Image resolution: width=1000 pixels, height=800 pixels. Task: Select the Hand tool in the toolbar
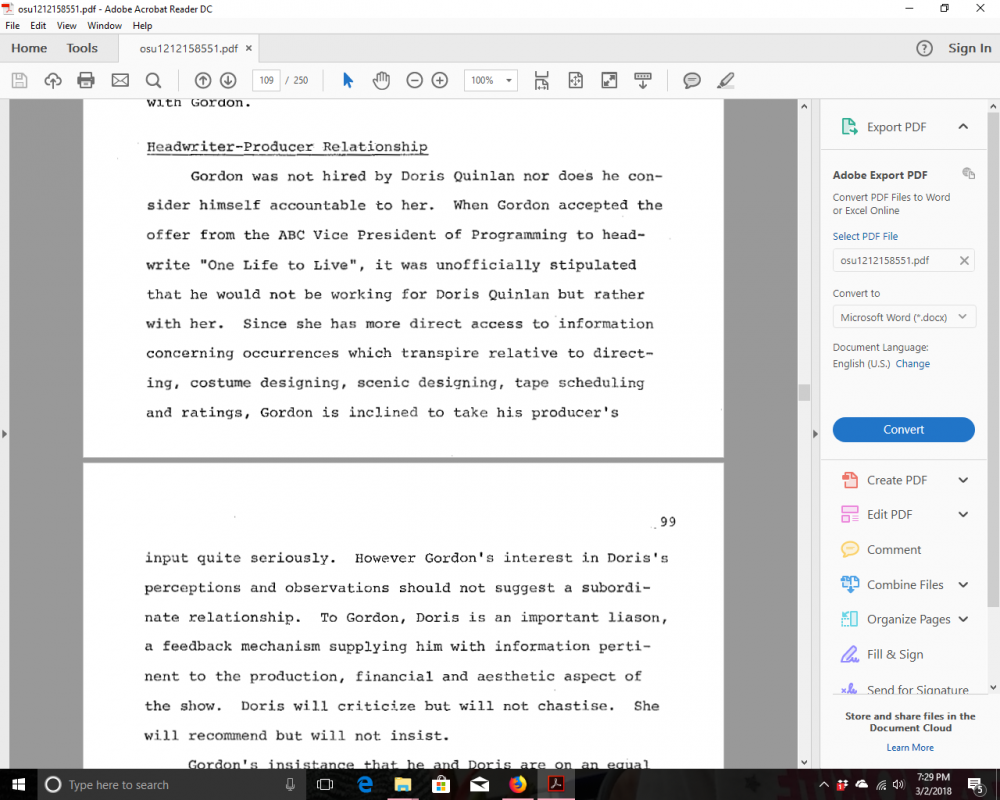381,80
